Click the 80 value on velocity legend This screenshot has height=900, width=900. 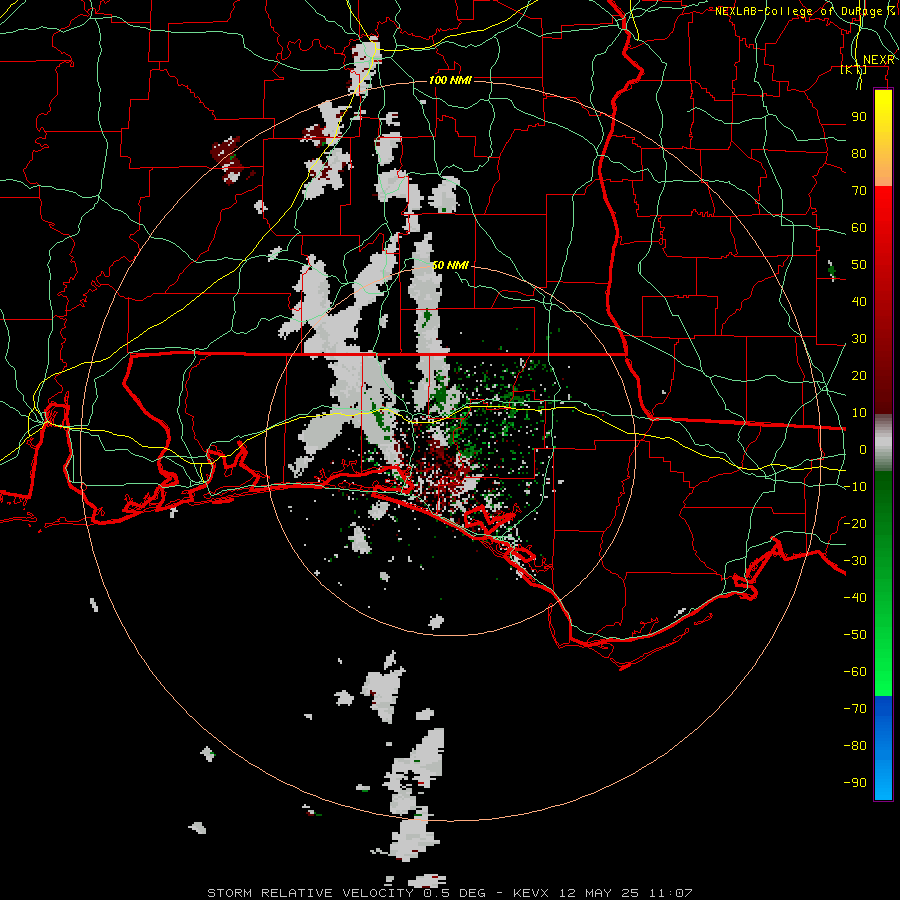pos(859,153)
